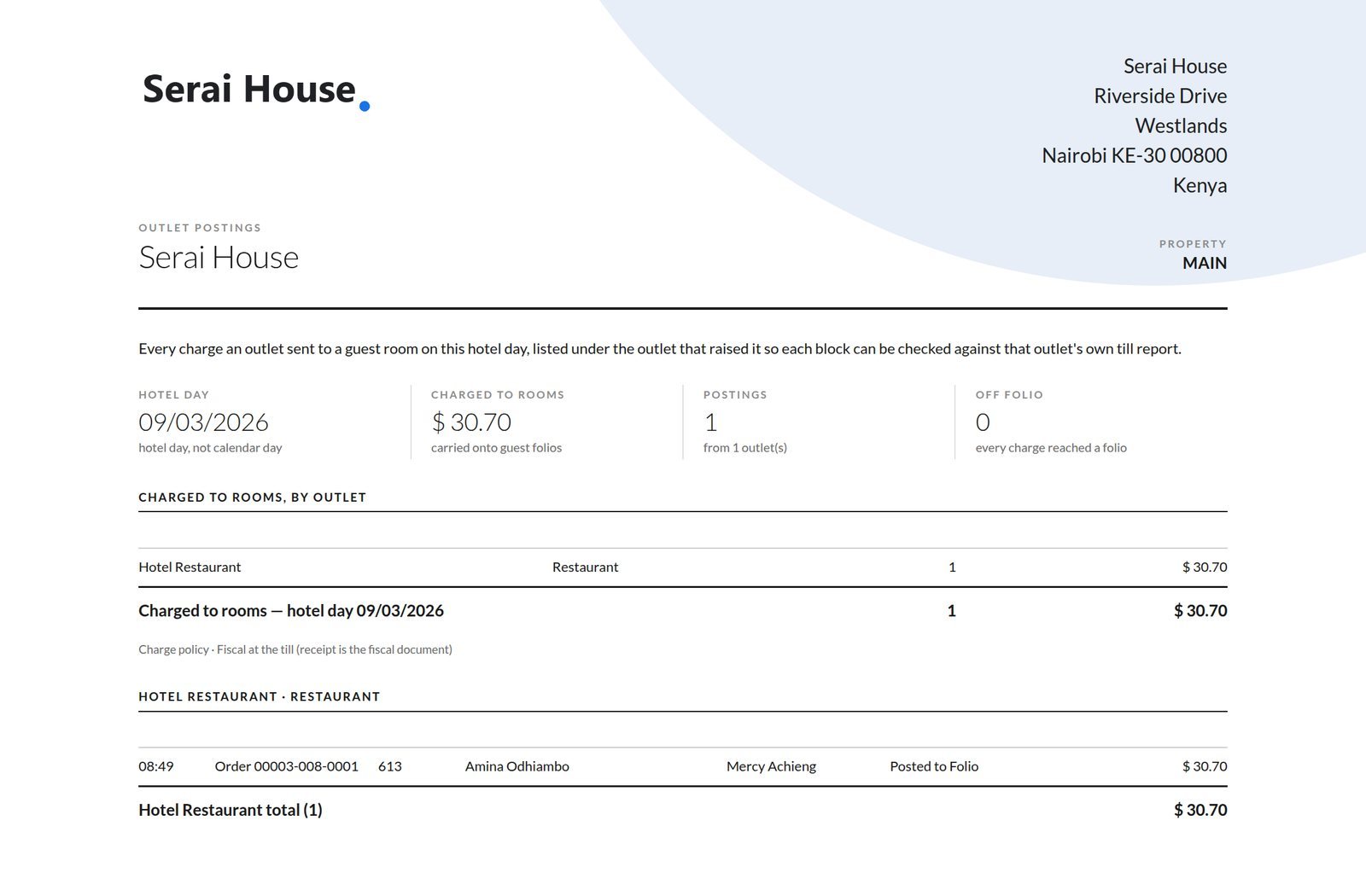This screenshot has width=1366, height=896.
Task: Select the "Riverside Drive" address line
Action: click(x=1160, y=96)
